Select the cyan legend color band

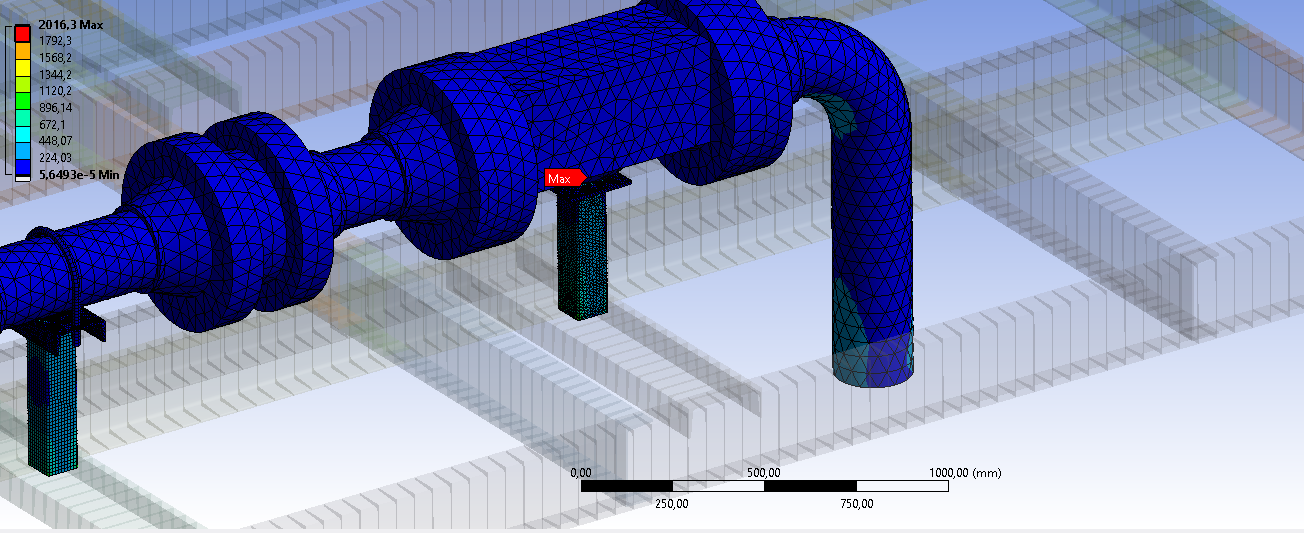click(23, 132)
